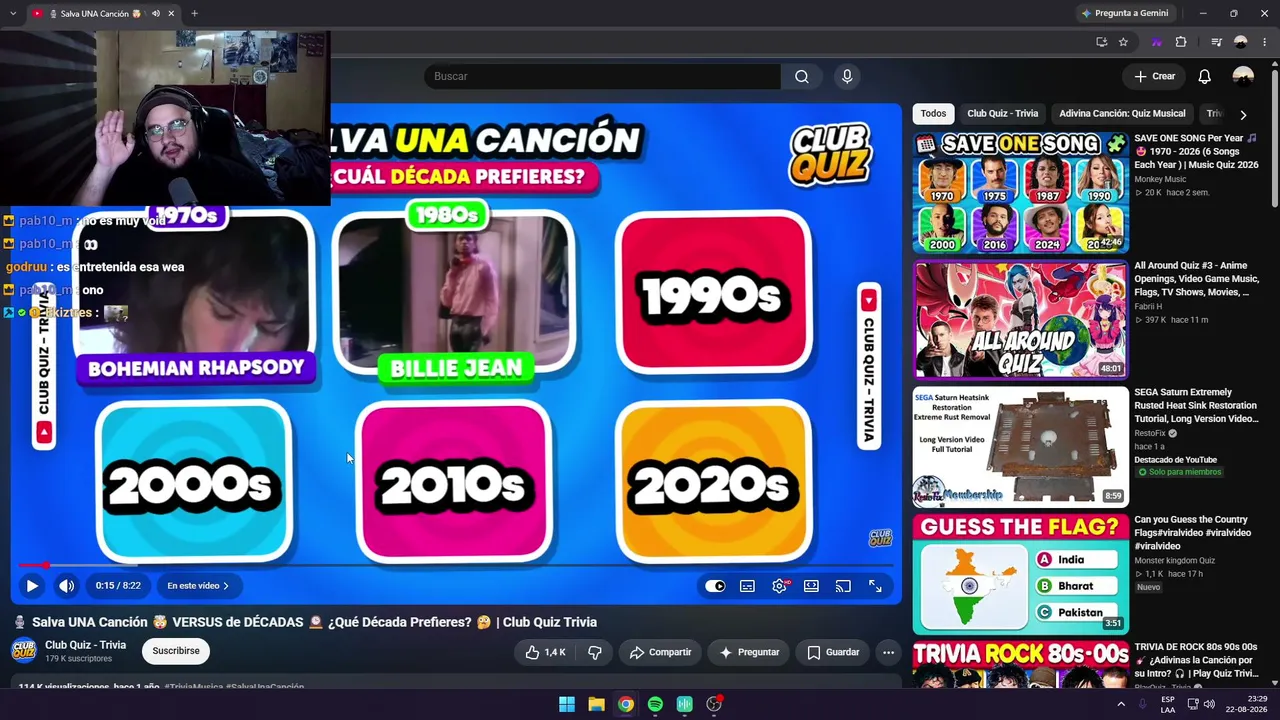
Task: Open the Club Quiz channel avatar
Action: point(24,651)
